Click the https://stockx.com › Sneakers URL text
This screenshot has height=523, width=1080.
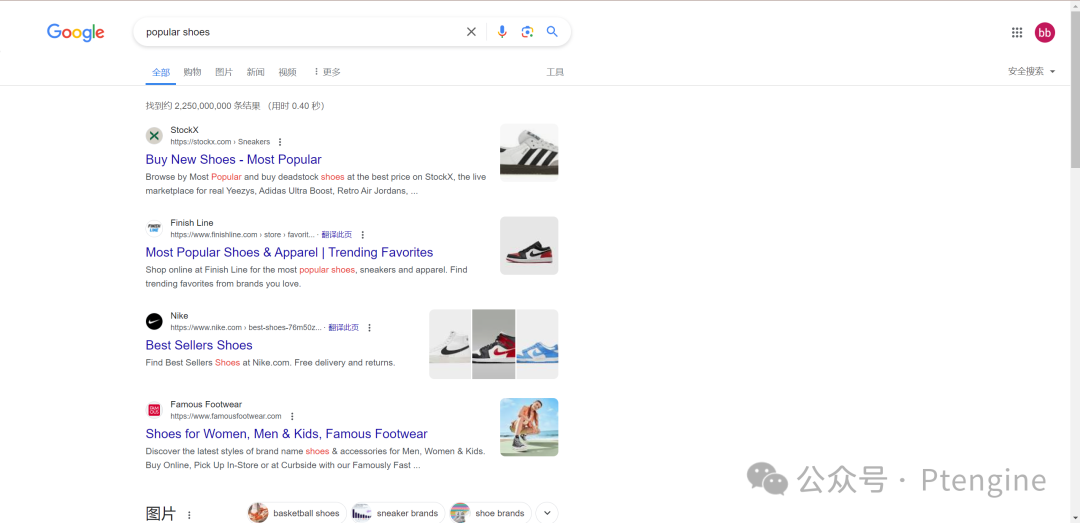(220, 142)
